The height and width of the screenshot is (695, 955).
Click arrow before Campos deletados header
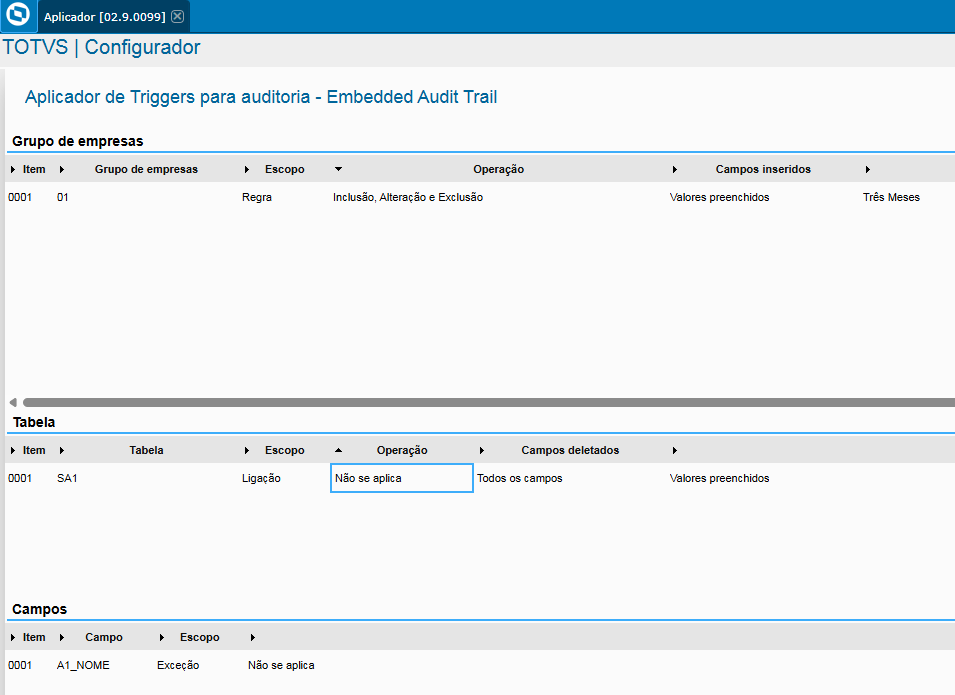coord(482,451)
